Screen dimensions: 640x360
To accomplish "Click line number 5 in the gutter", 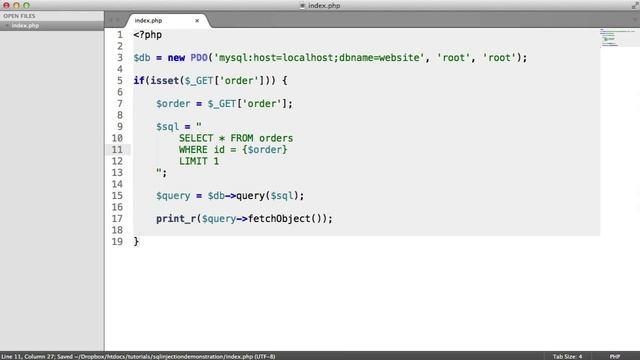I will tap(120, 81).
